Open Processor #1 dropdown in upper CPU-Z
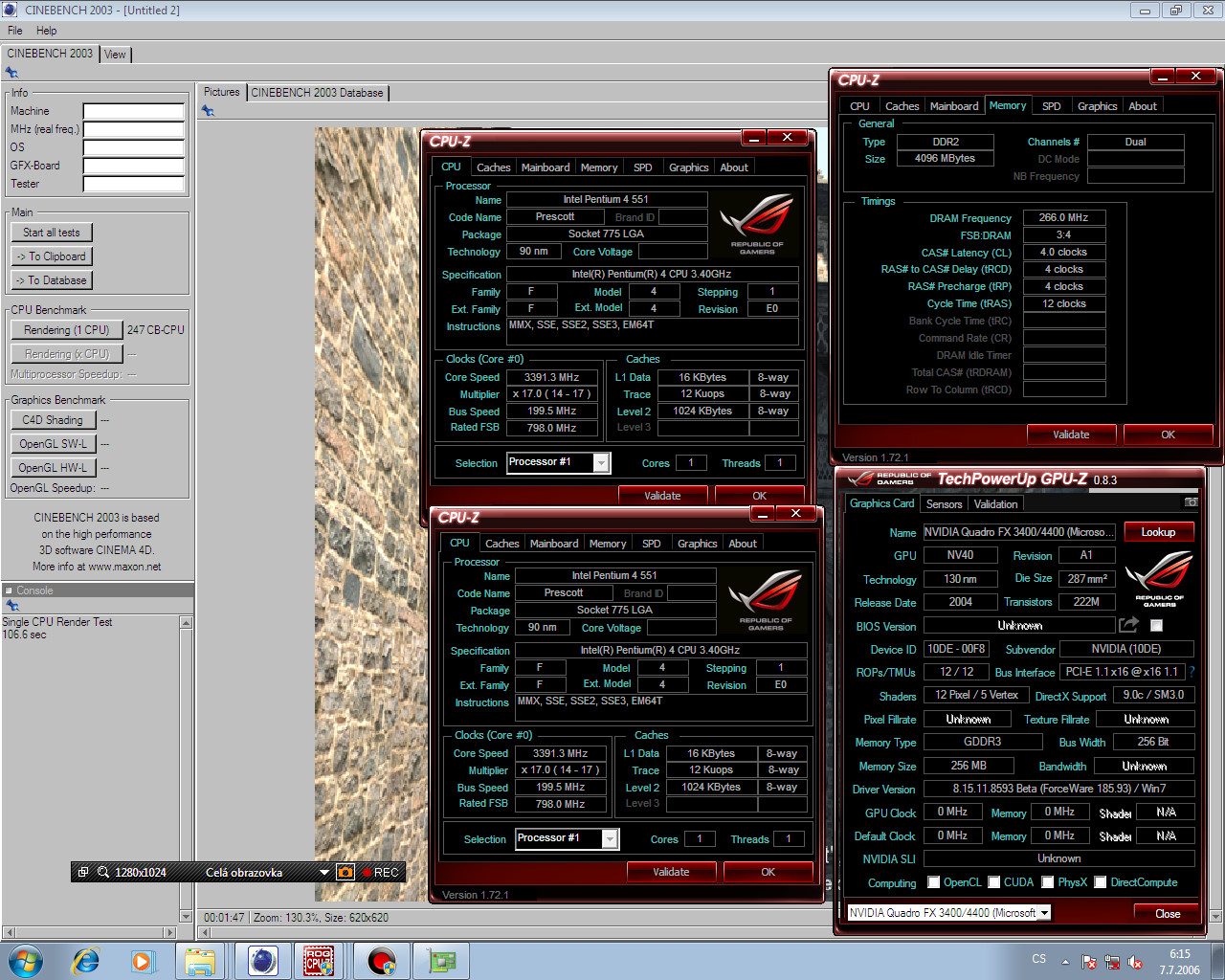The image size is (1225, 980). (601, 463)
